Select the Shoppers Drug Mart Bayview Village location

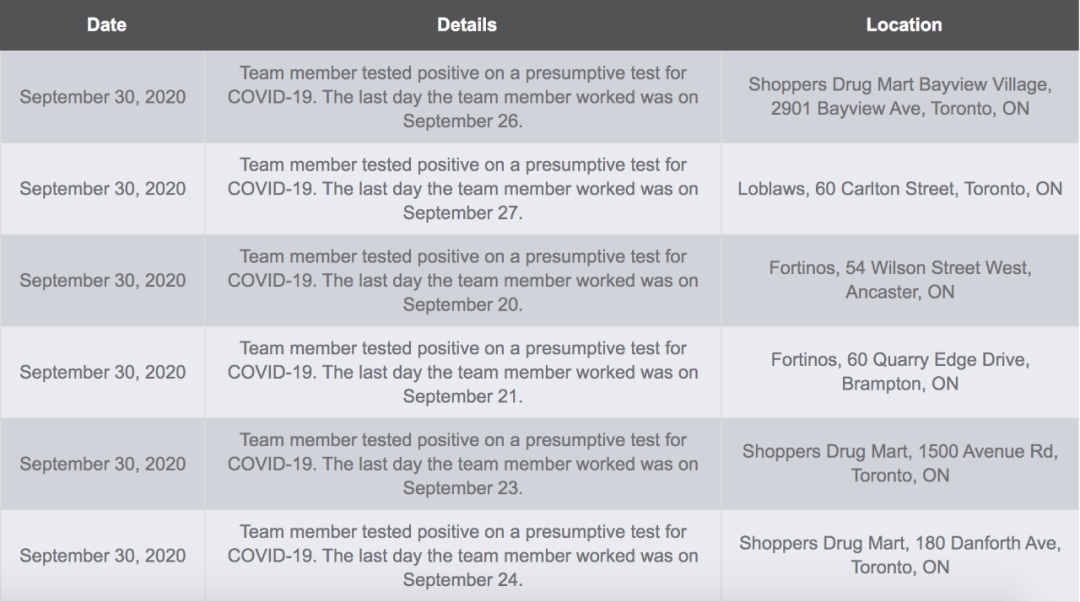pos(900,96)
